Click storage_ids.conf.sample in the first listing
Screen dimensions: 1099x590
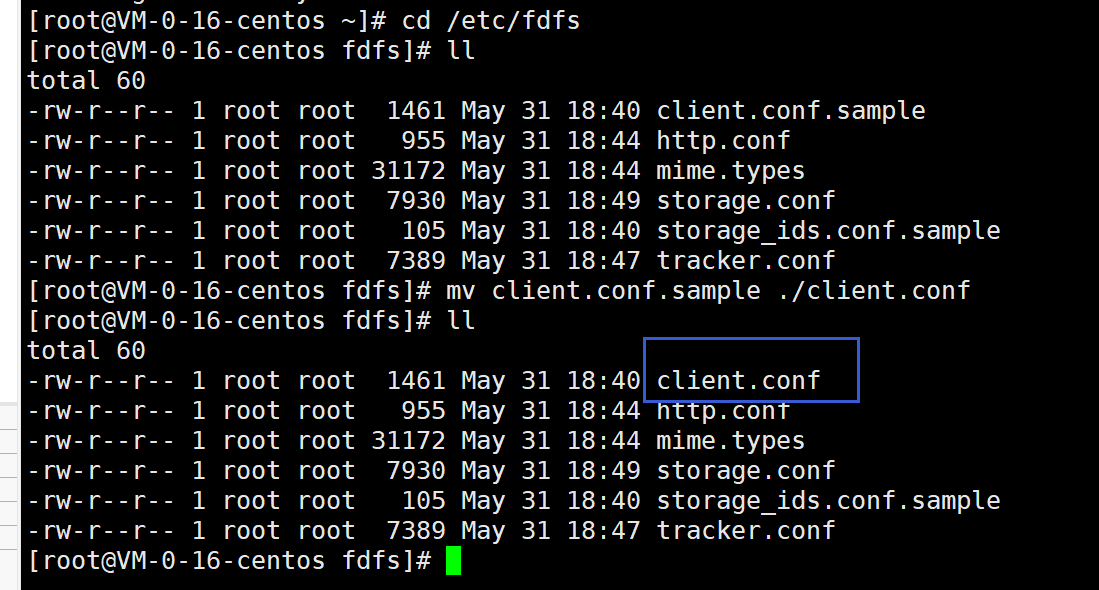click(x=828, y=231)
